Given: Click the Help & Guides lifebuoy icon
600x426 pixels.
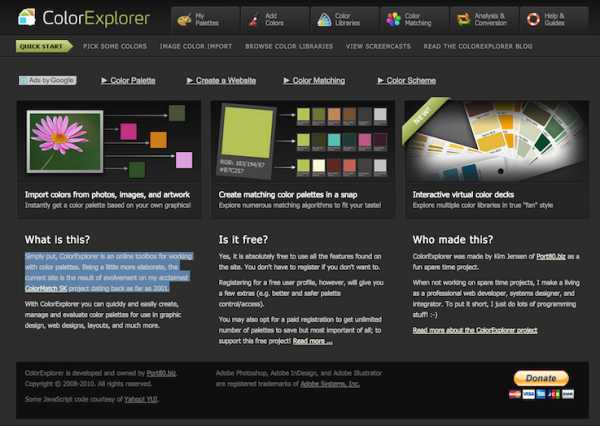Looking at the screenshot, I should [x=533, y=18].
